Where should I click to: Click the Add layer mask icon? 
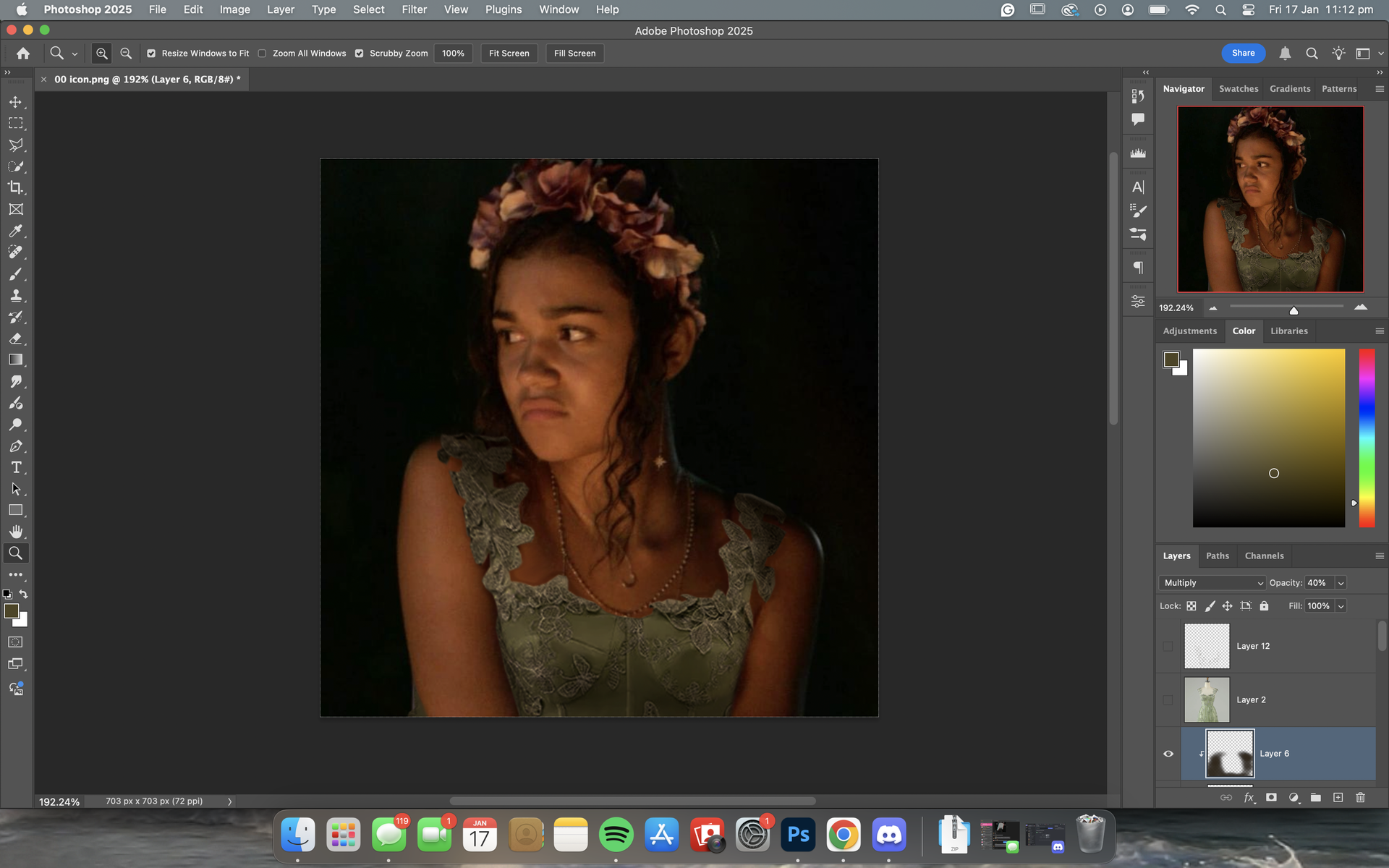click(x=1271, y=797)
